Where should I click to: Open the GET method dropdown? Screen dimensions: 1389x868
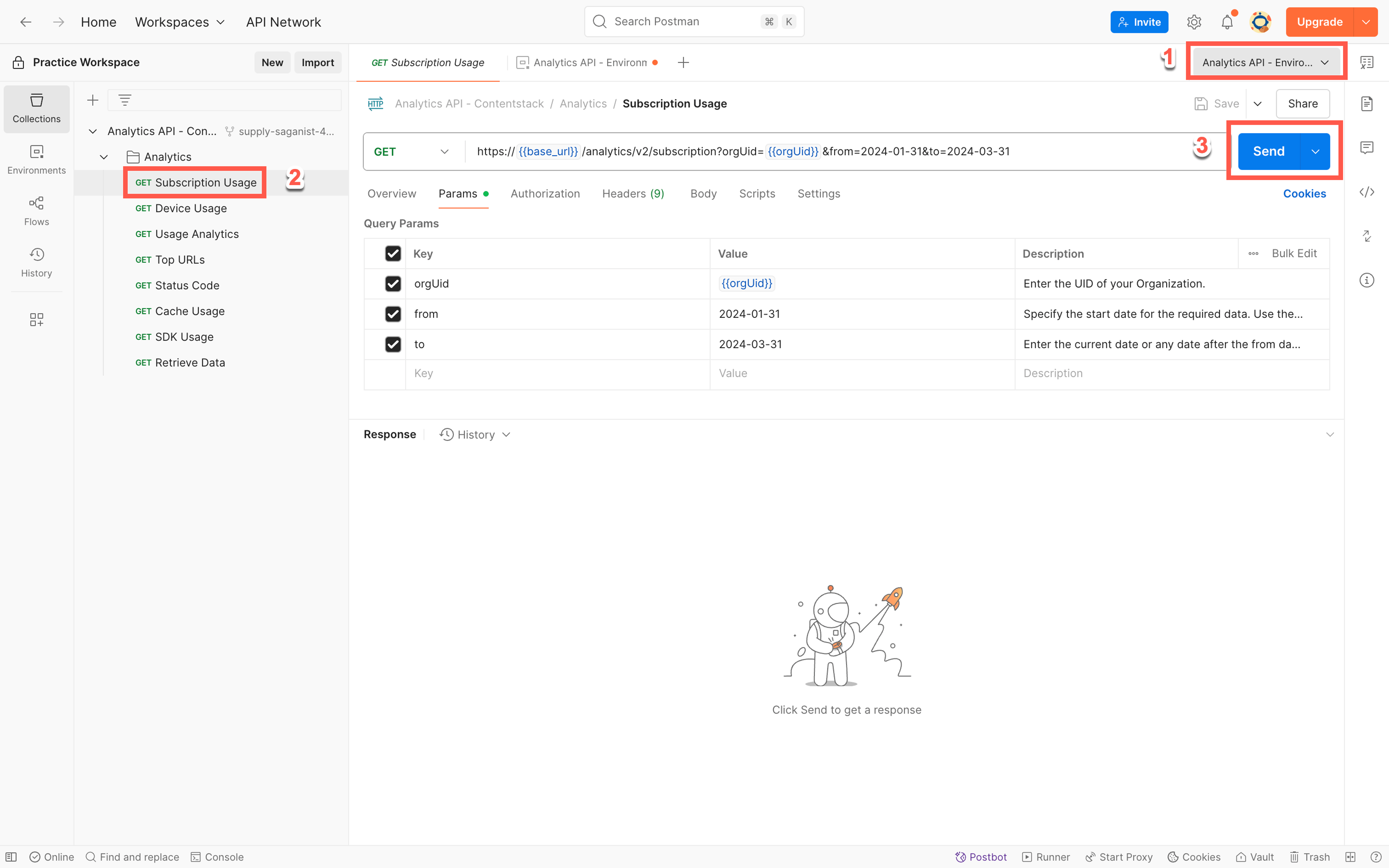pos(412,152)
